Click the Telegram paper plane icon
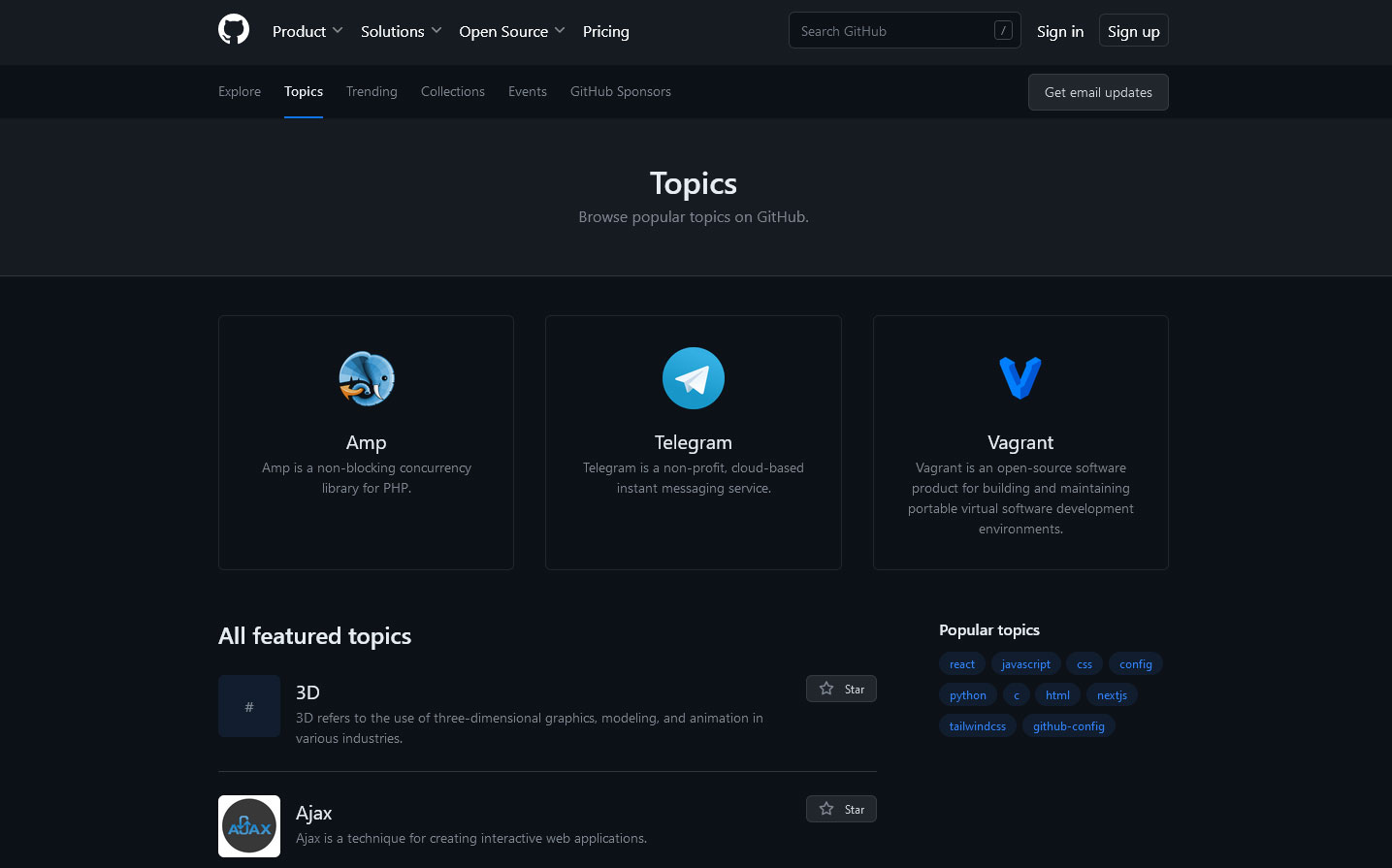The width and height of the screenshot is (1392, 868). (693, 378)
